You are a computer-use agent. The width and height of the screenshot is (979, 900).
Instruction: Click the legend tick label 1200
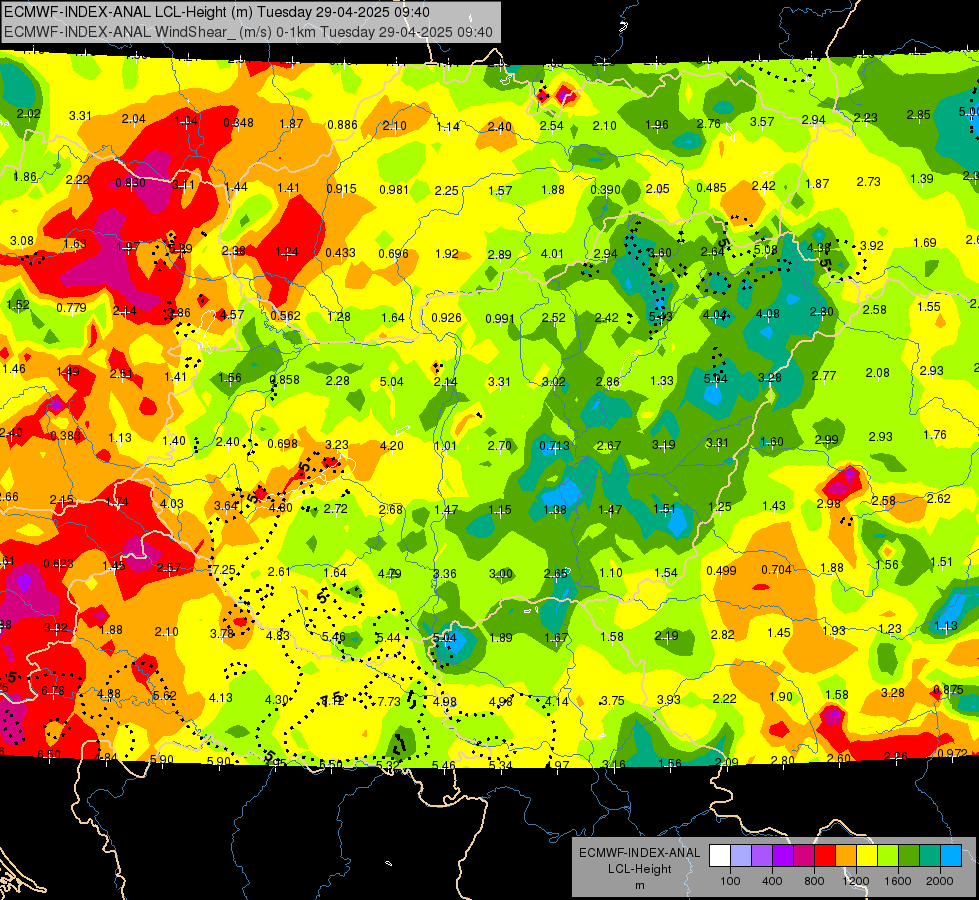click(x=856, y=881)
